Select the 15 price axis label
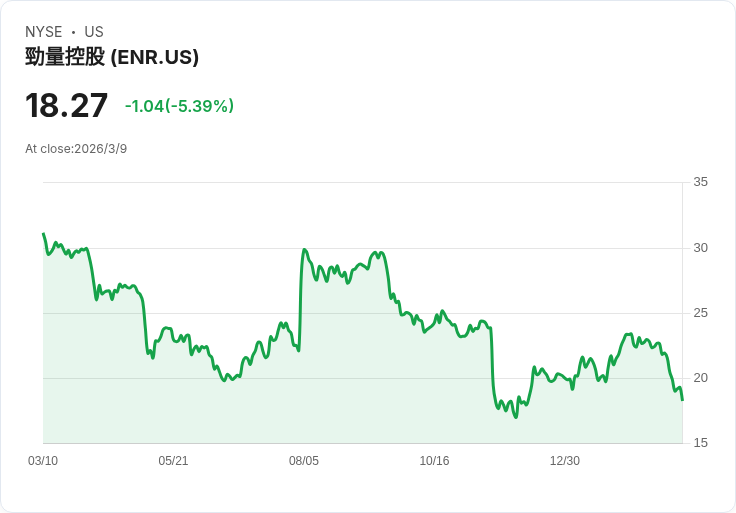Viewport: 736px width, 513px height. tap(700, 443)
